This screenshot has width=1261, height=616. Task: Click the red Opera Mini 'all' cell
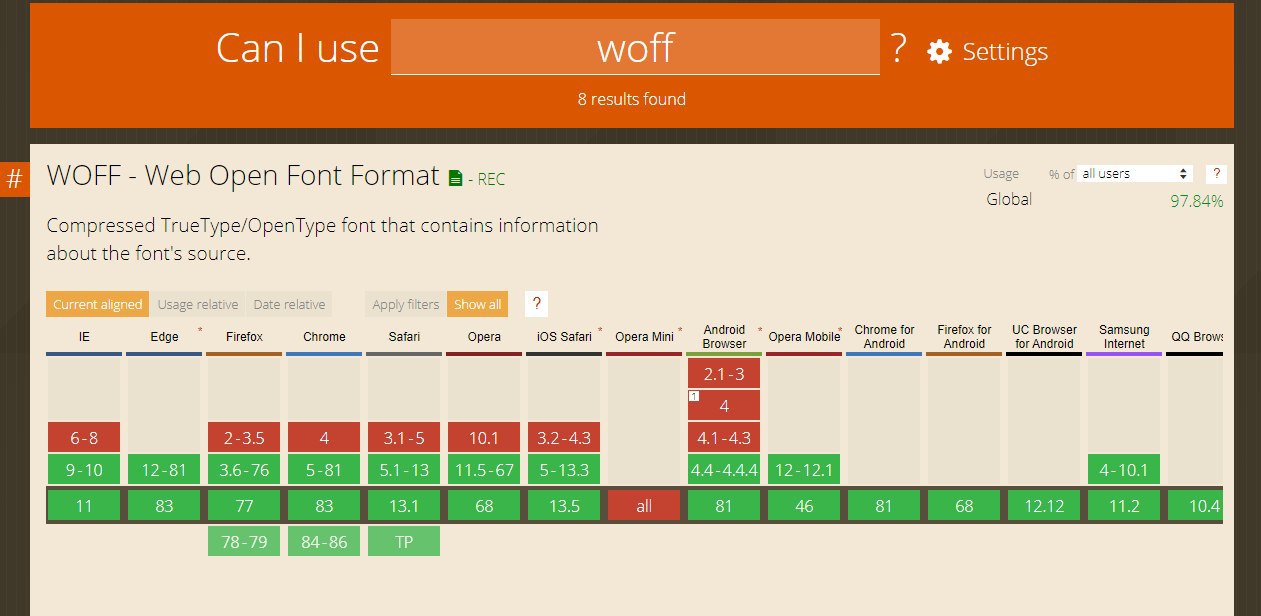click(644, 506)
